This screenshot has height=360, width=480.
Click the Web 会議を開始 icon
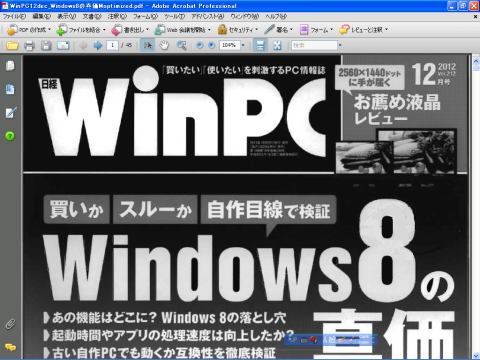pos(160,30)
